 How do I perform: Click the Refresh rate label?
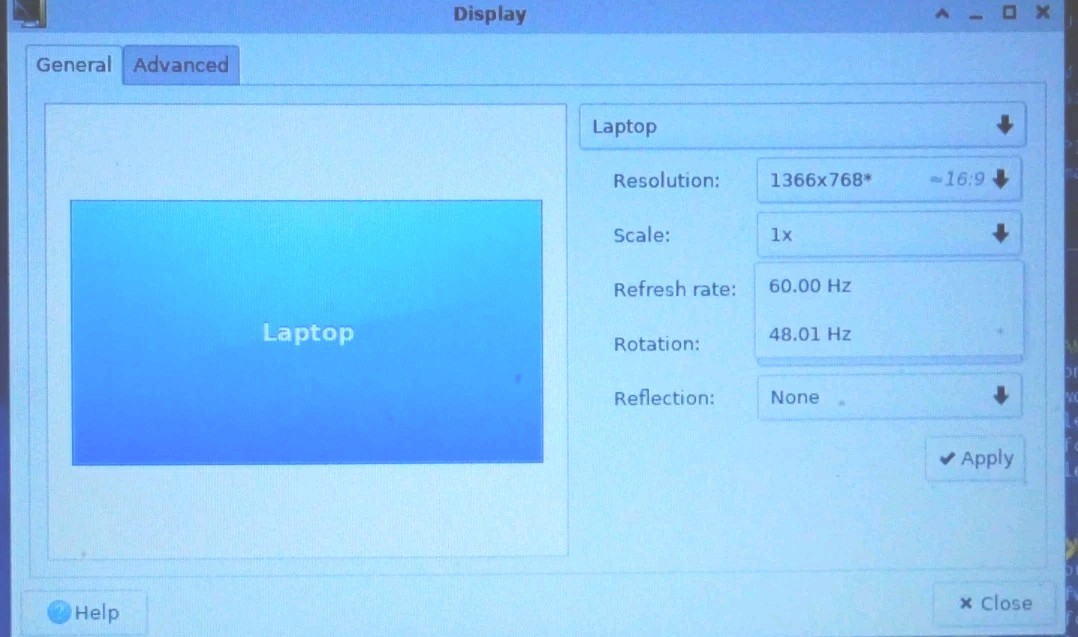point(674,289)
